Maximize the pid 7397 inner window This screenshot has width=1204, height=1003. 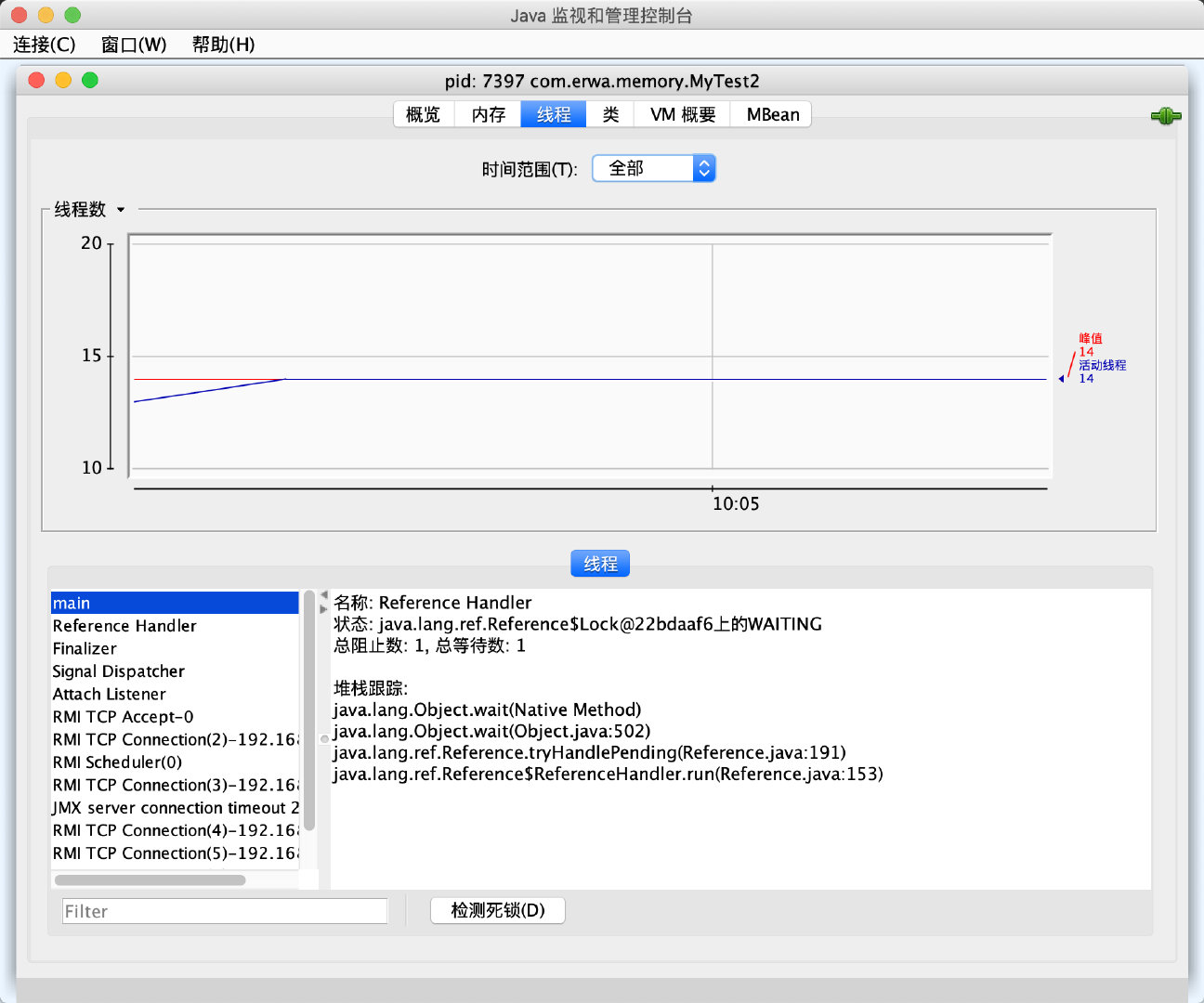click(90, 80)
